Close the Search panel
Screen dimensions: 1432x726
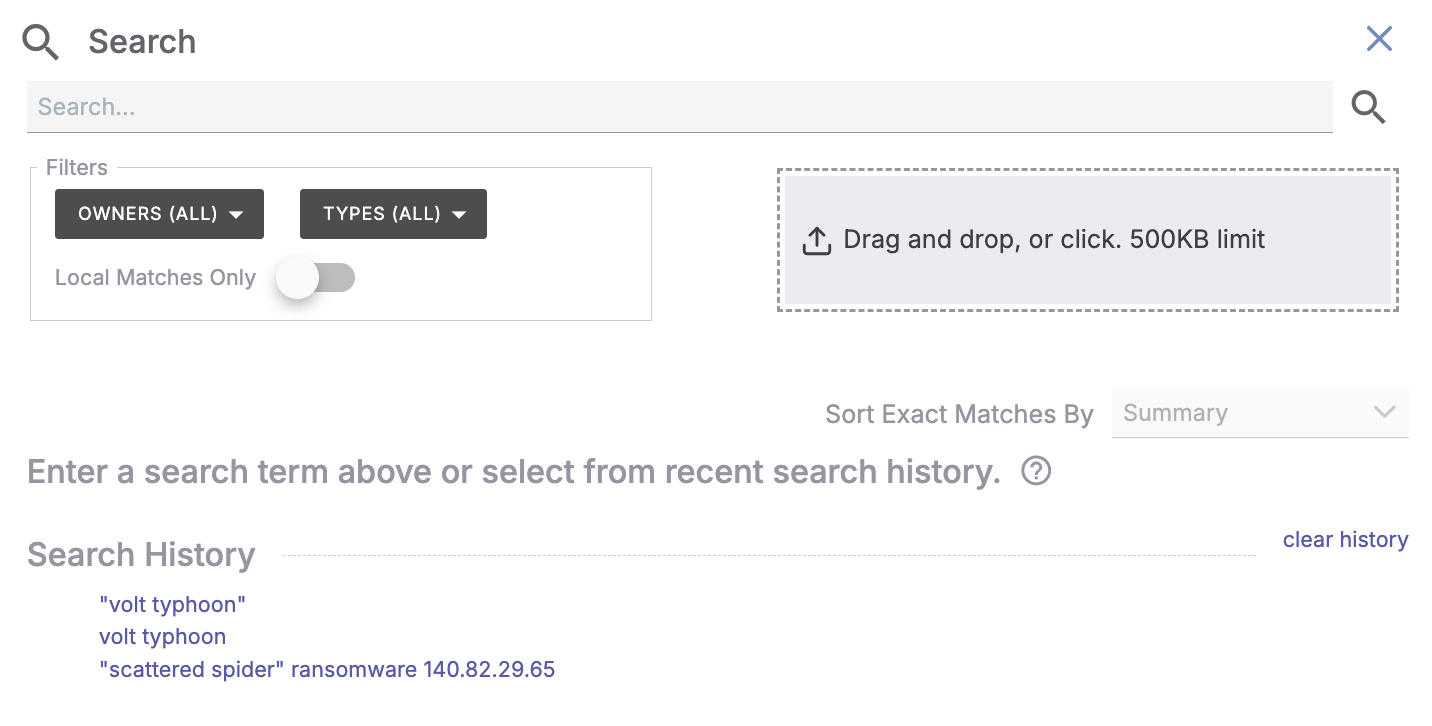(1379, 39)
